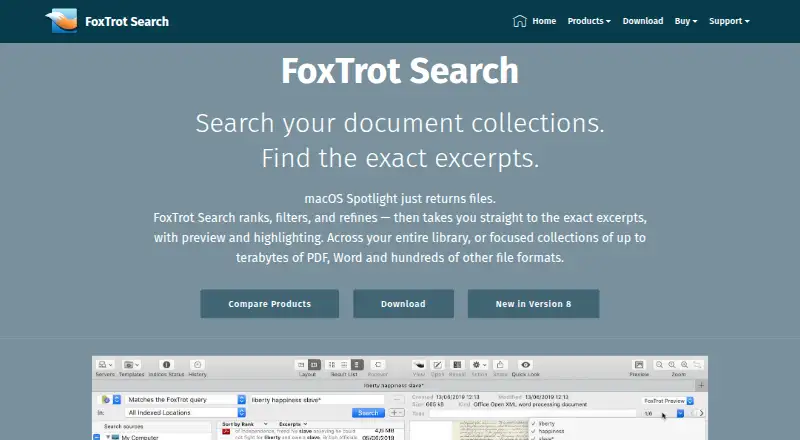Open the Excerpts dropdown
The height and width of the screenshot is (440, 800).
click(293, 424)
